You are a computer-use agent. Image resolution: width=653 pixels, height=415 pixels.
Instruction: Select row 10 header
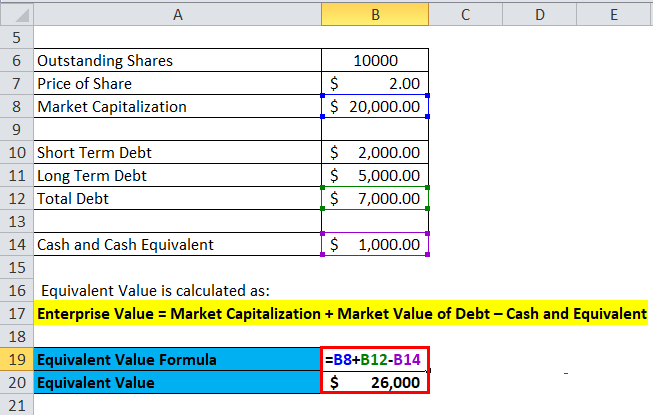(17, 152)
